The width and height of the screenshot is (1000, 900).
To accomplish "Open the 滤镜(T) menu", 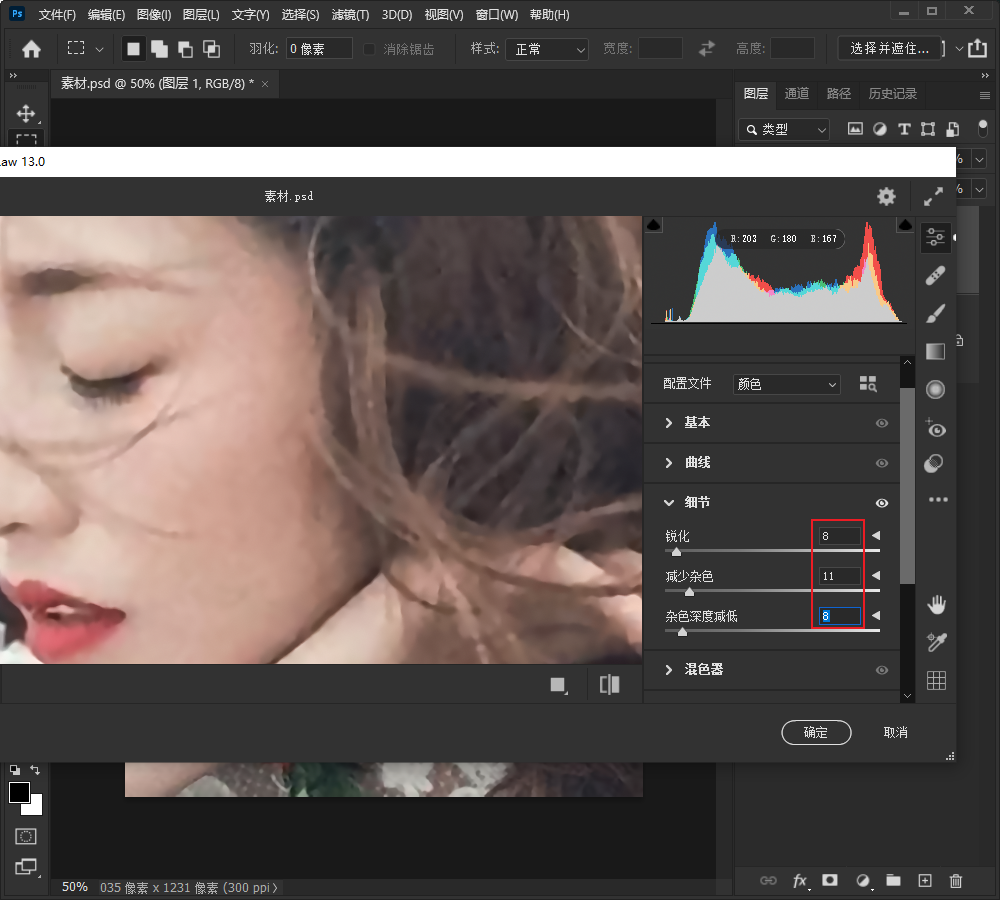I will [x=350, y=15].
